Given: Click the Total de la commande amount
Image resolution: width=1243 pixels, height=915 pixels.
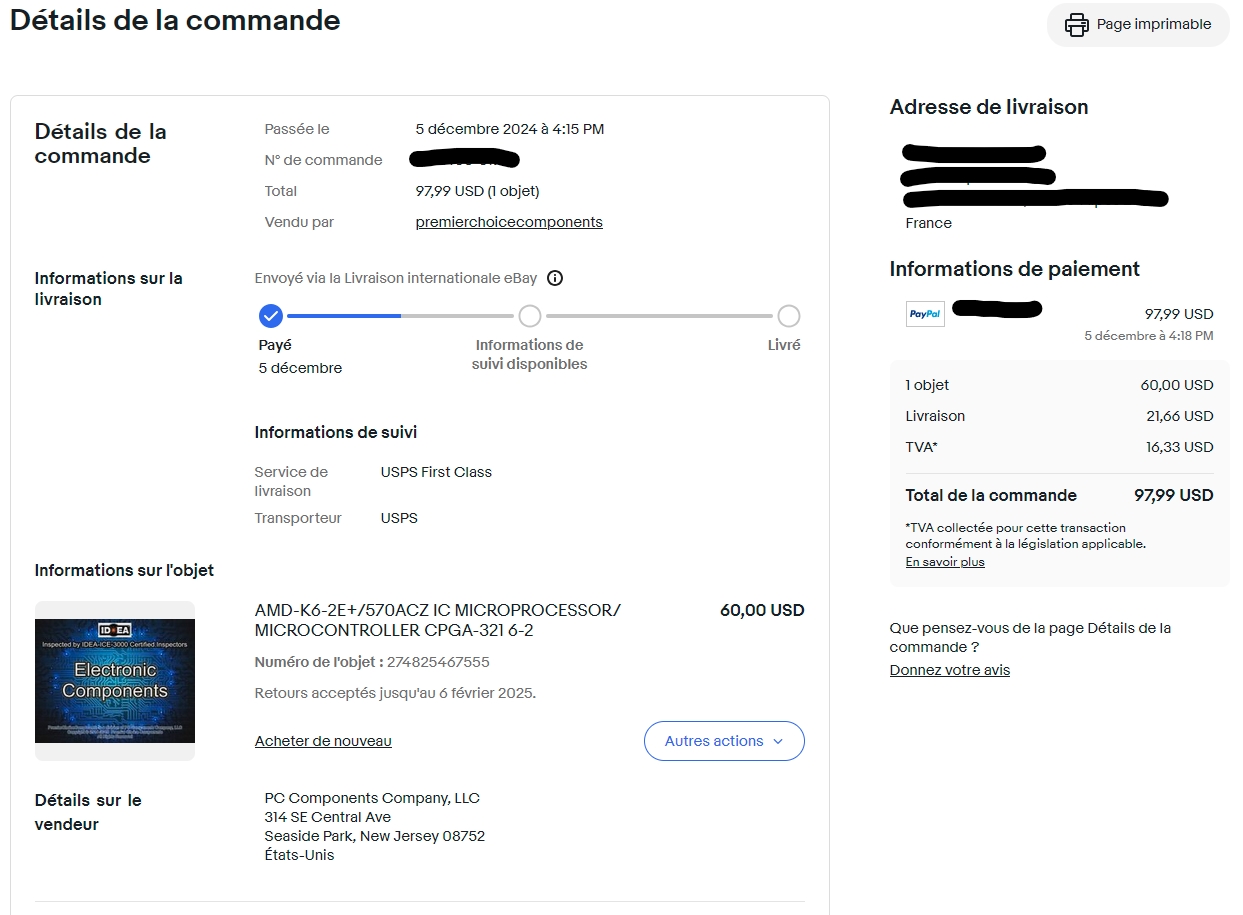Looking at the screenshot, I should tap(1173, 495).
